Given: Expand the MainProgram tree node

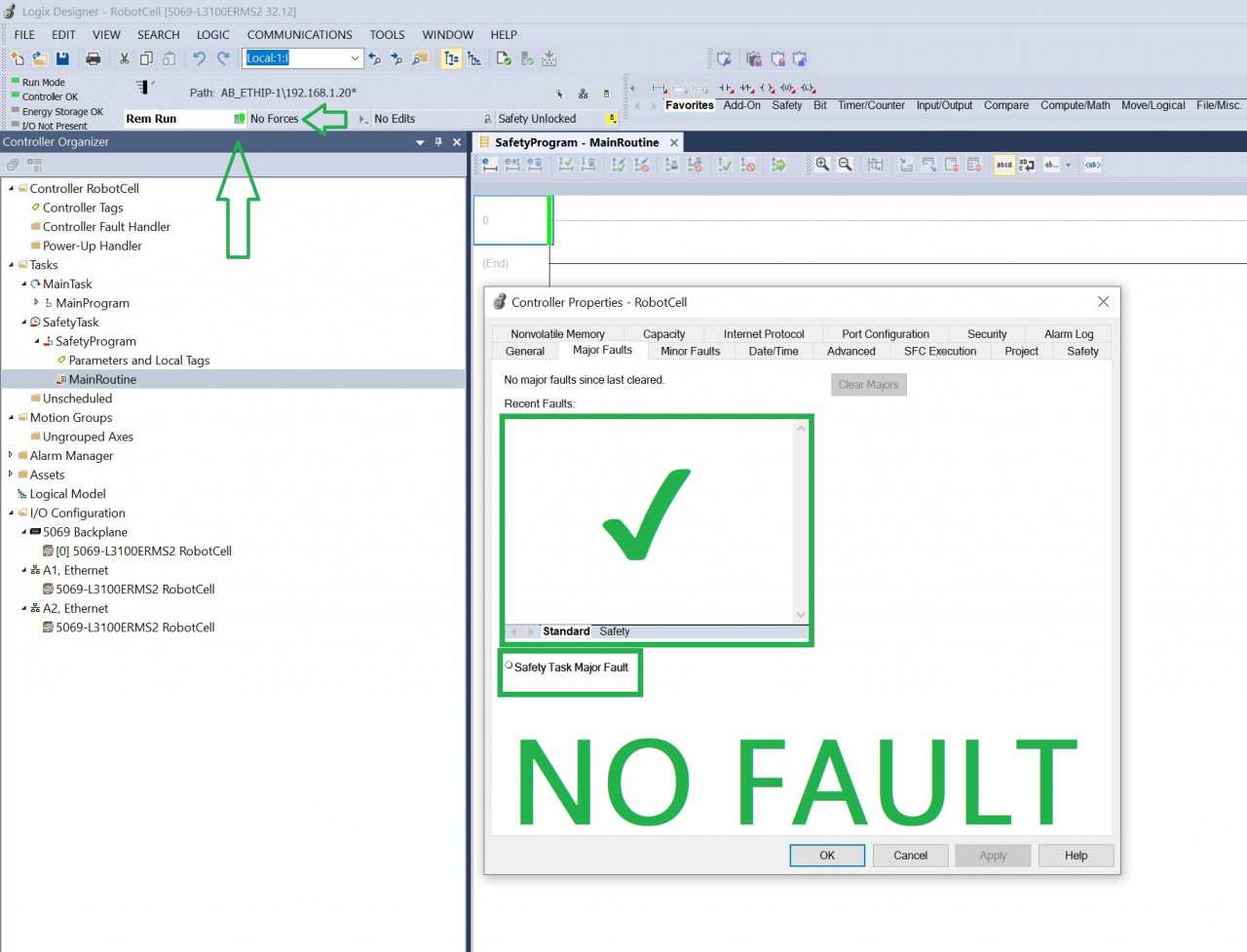Looking at the screenshot, I should pyautogui.click(x=36, y=303).
